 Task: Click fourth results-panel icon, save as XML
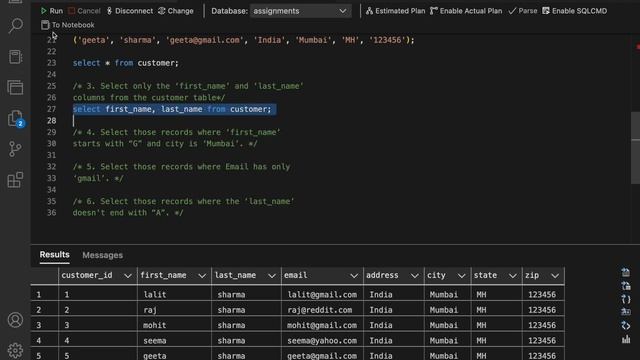626,312
